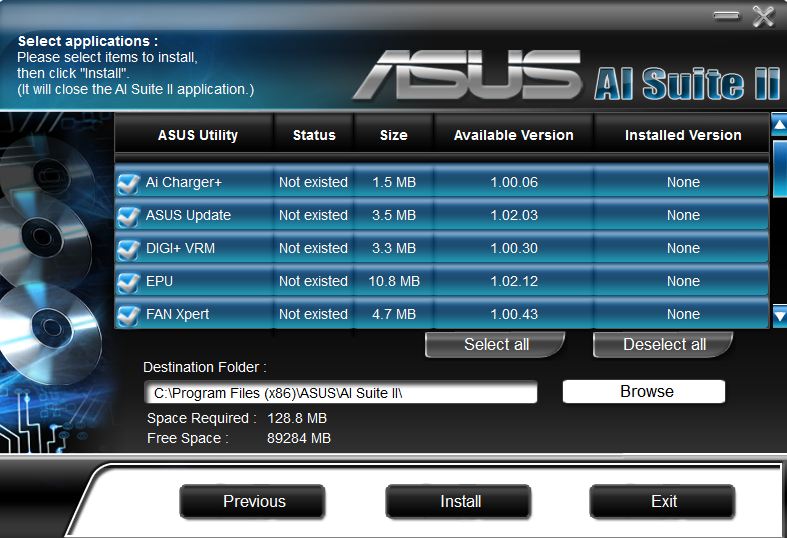Go back with the Previous button
The width and height of the screenshot is (787, 538).
[x=253, y=501]
